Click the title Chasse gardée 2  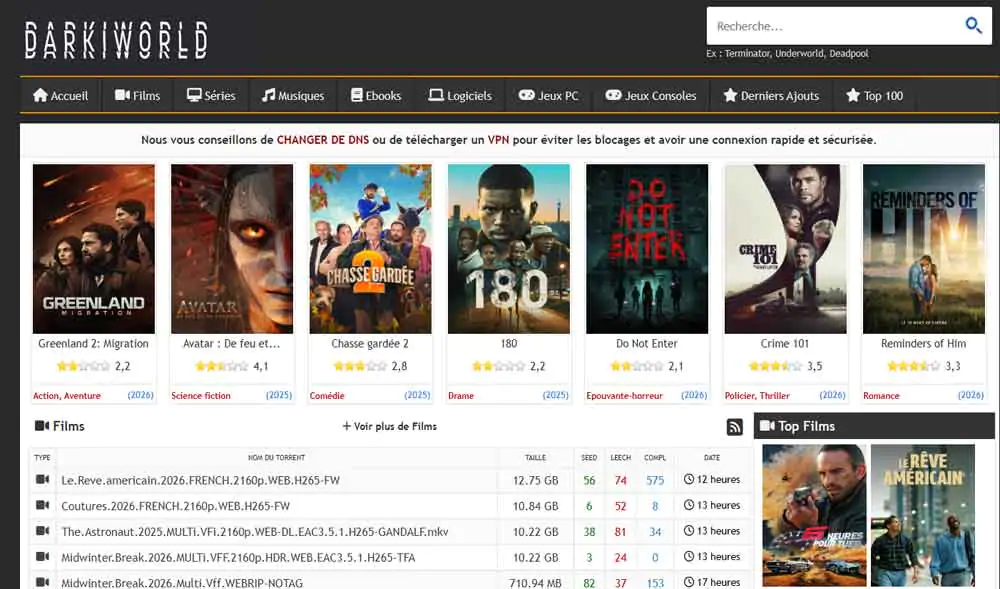[370, 344]
